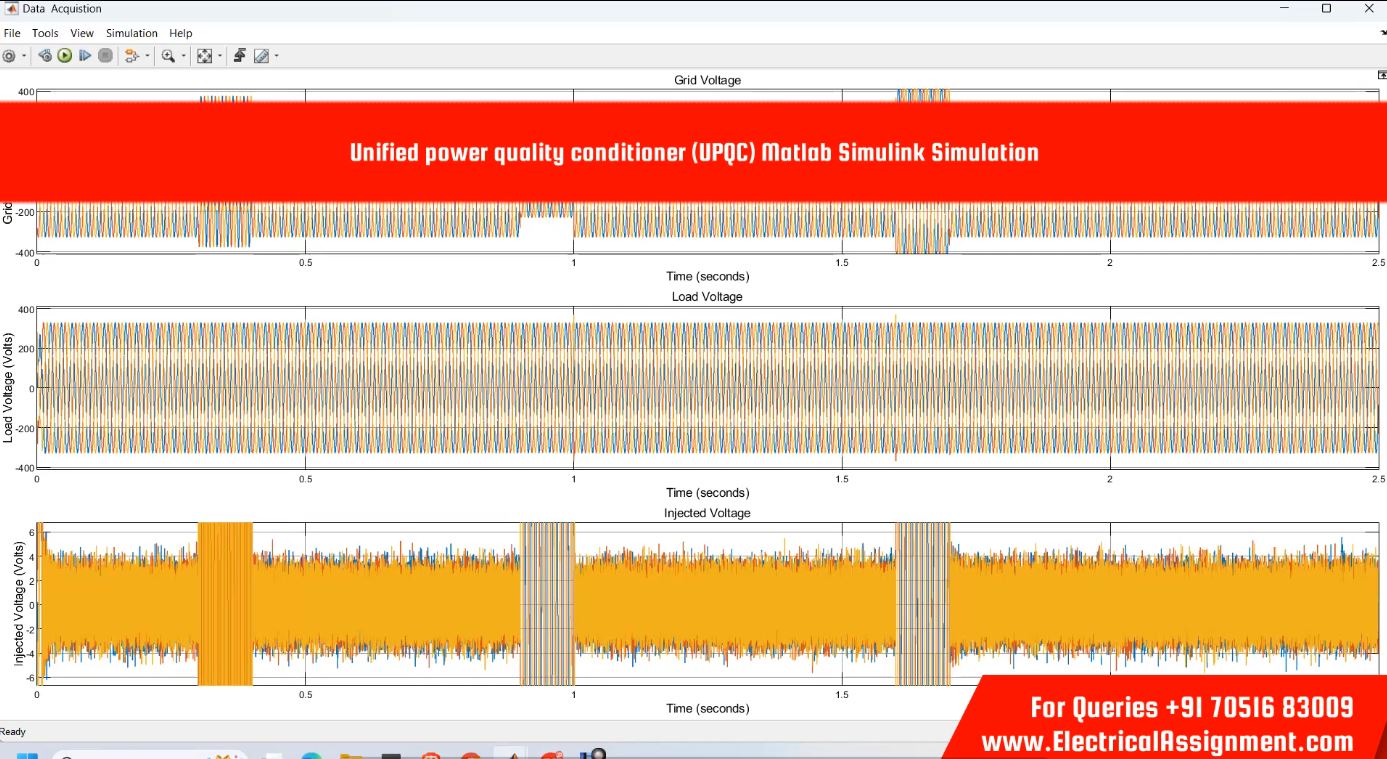Expand the Zoom tool dropdown arrow
This screenshot has height=759, width=1387.
pyautogui.click(x=183, y=56)
